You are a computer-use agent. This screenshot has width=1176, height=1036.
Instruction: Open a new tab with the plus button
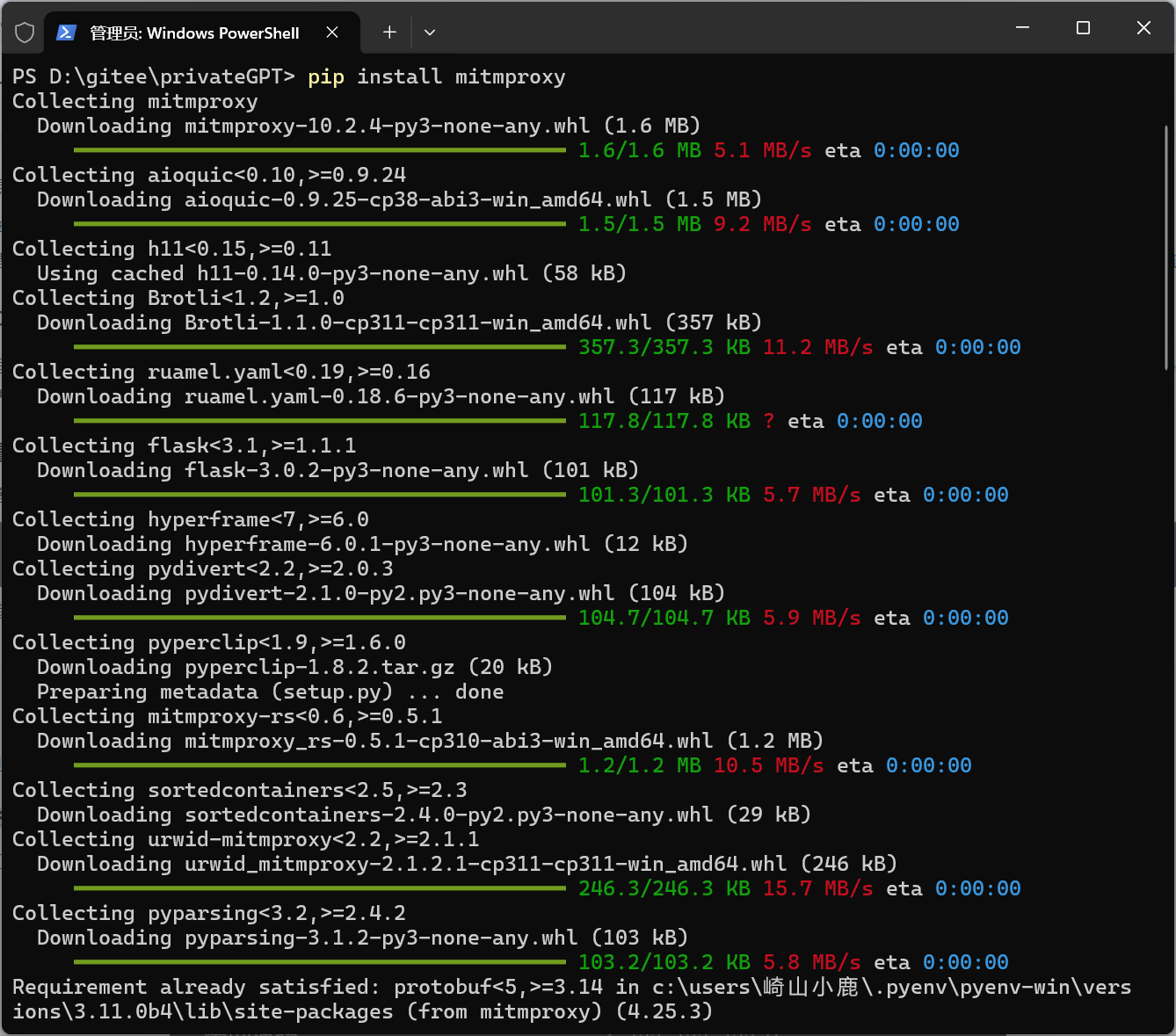[389, 33]
